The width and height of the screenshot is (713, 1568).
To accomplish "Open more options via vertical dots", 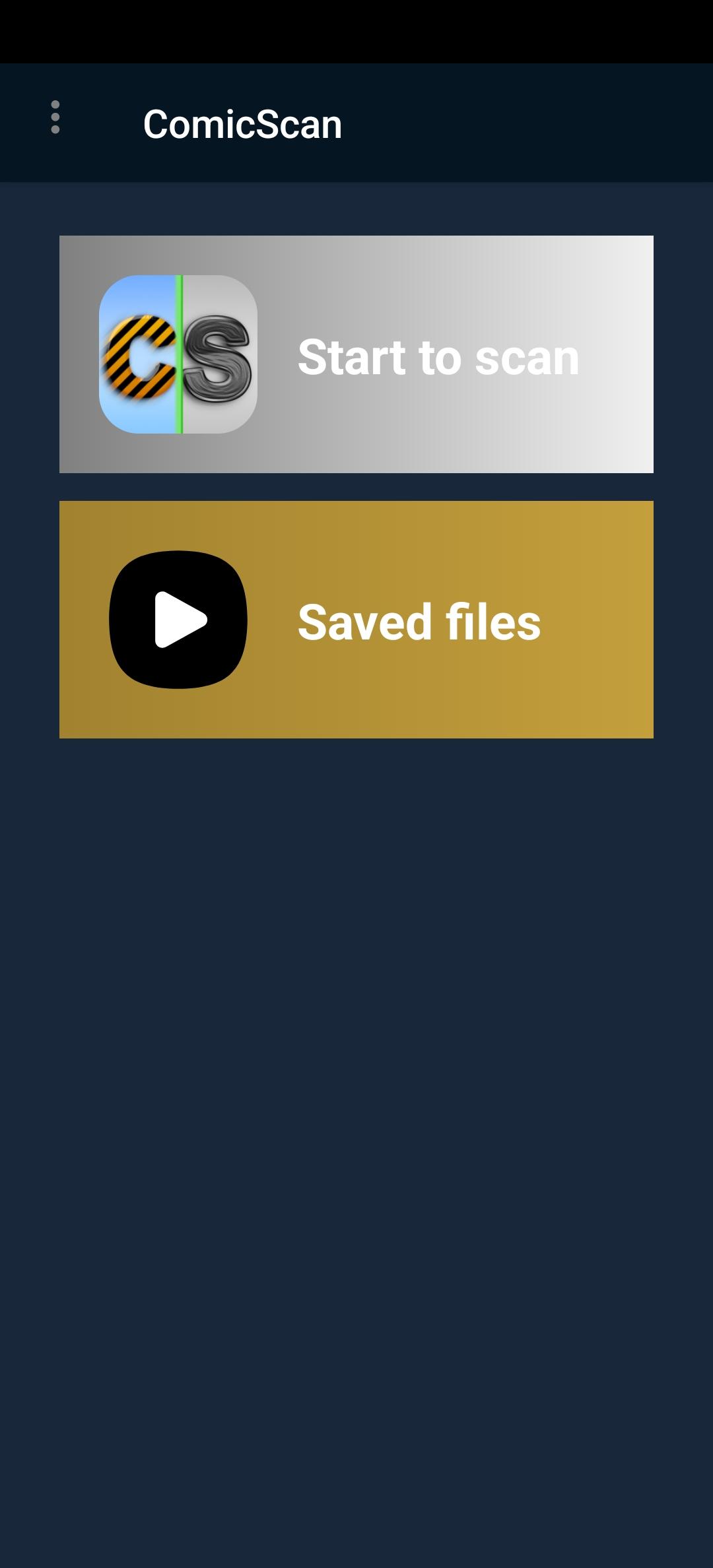I will [55, 117].
